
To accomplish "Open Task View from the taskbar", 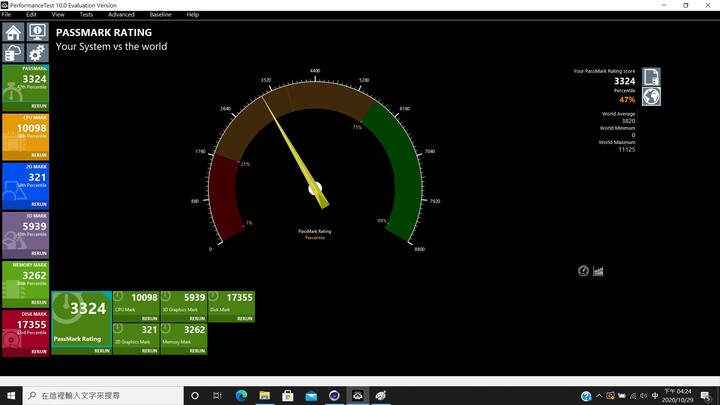I will tap(218, 395).
